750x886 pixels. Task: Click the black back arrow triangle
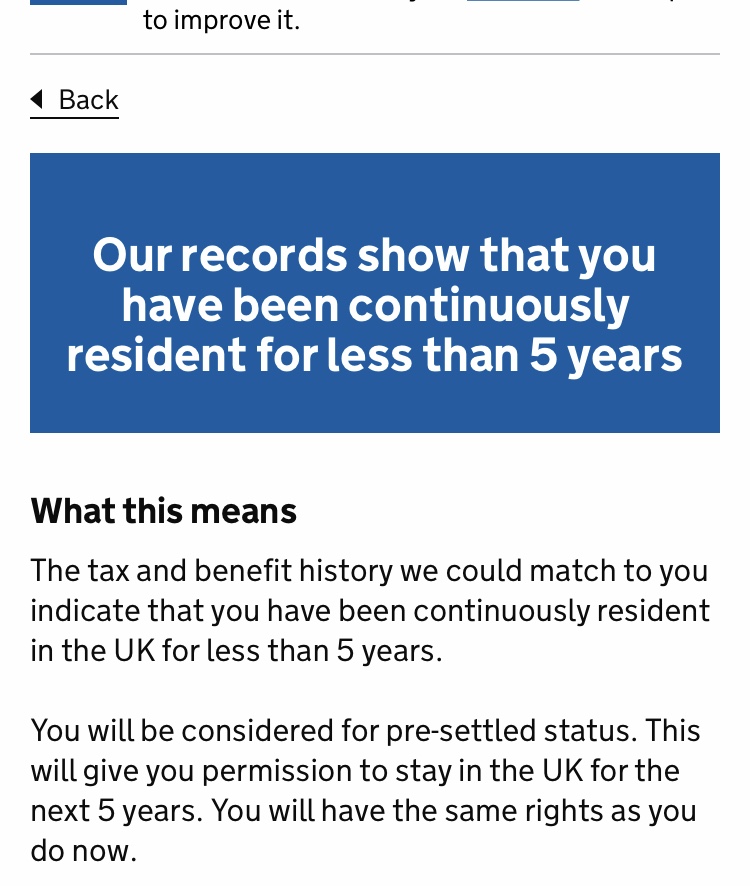pos(37,99)
